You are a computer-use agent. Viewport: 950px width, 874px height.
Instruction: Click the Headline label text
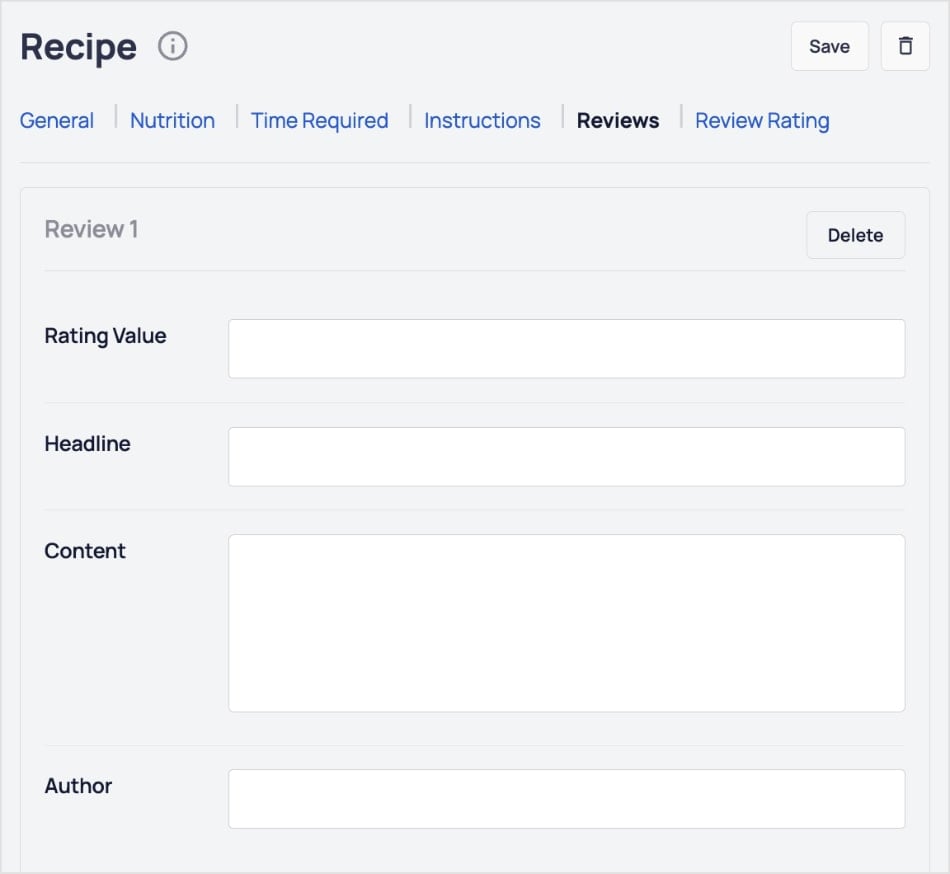pos(87,443)
